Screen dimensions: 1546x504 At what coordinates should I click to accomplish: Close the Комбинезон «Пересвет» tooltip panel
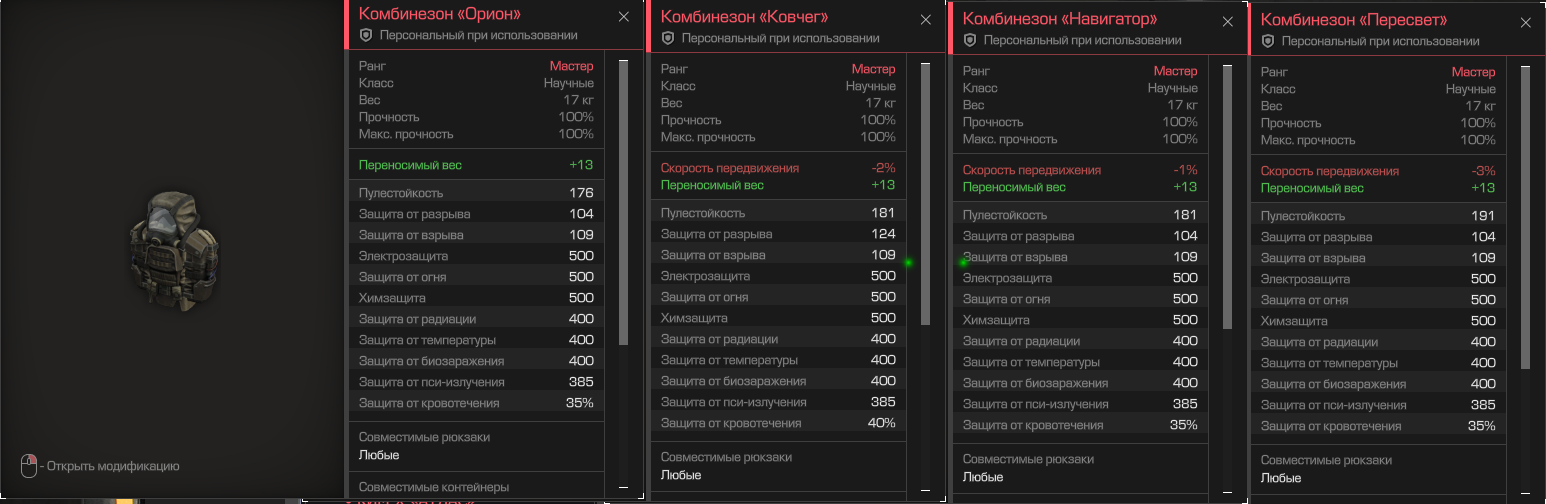tap(1525, 22)
